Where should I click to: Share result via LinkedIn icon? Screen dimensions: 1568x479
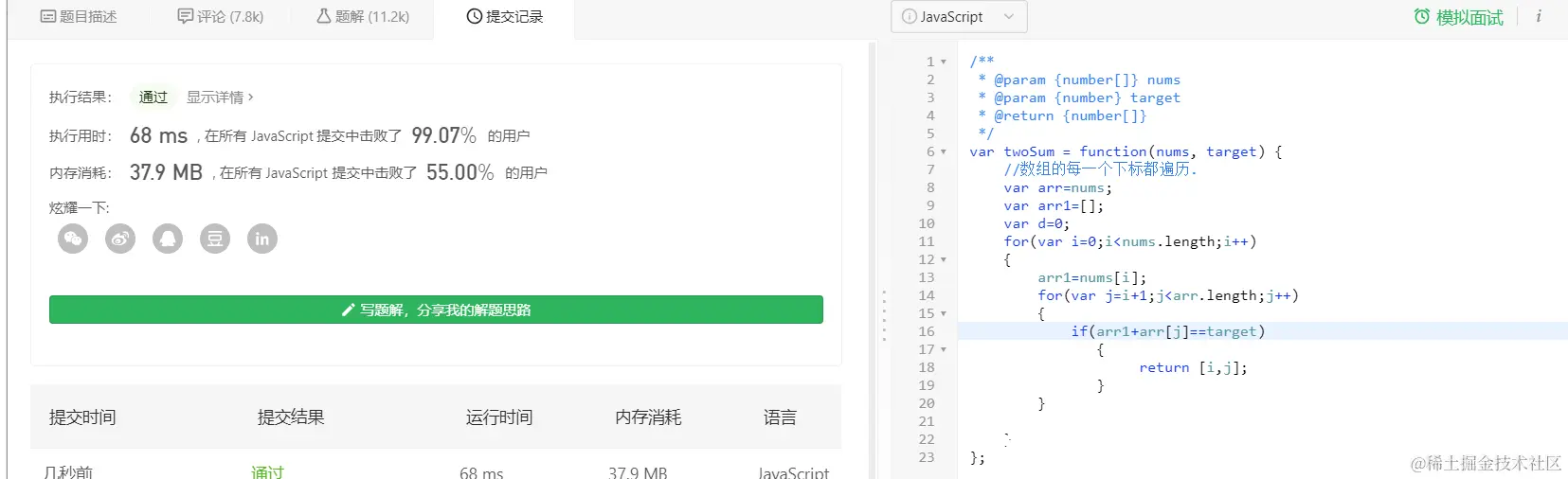pos(262,239)
